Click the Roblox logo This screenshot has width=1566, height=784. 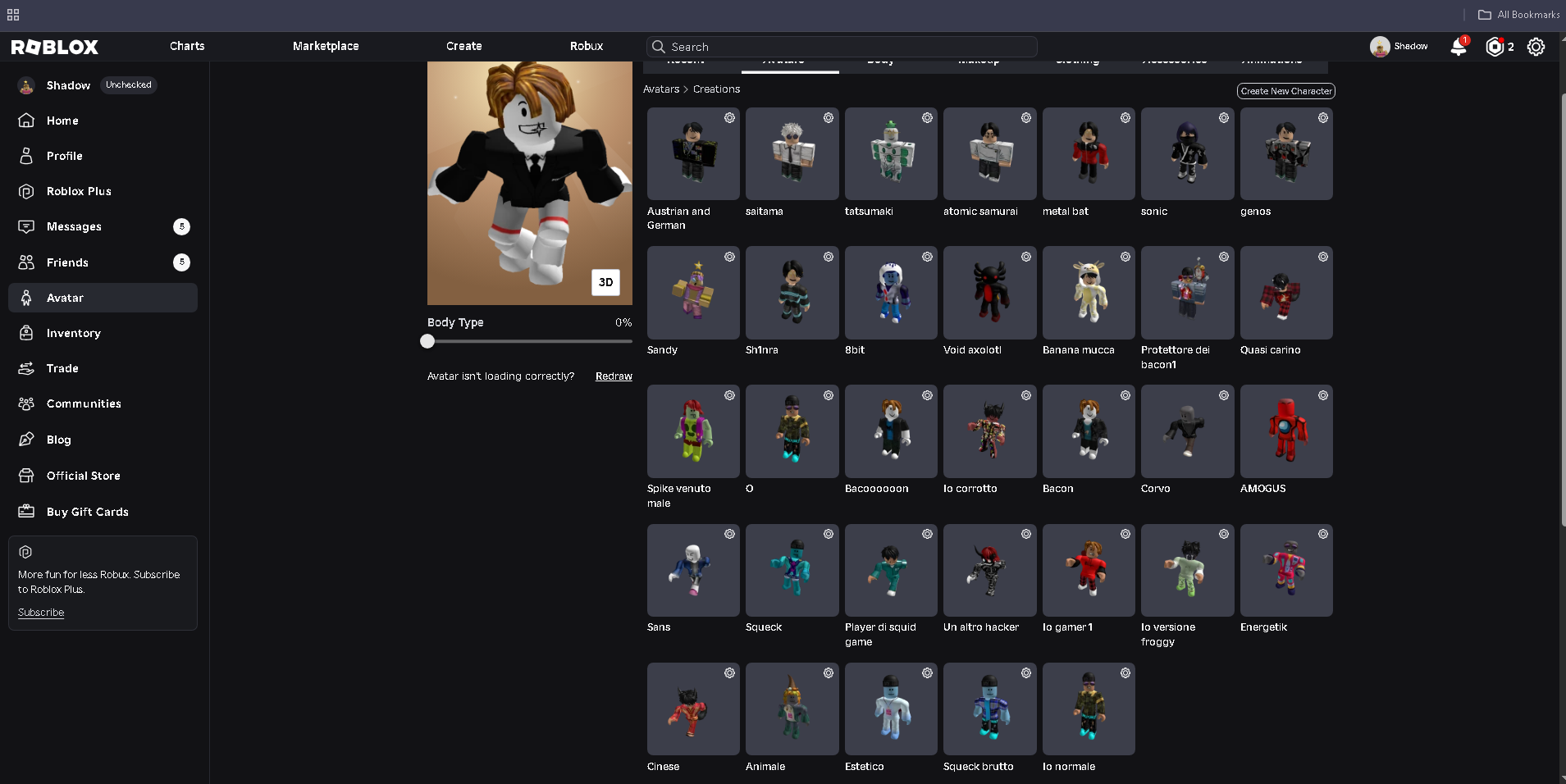(55, 47)
